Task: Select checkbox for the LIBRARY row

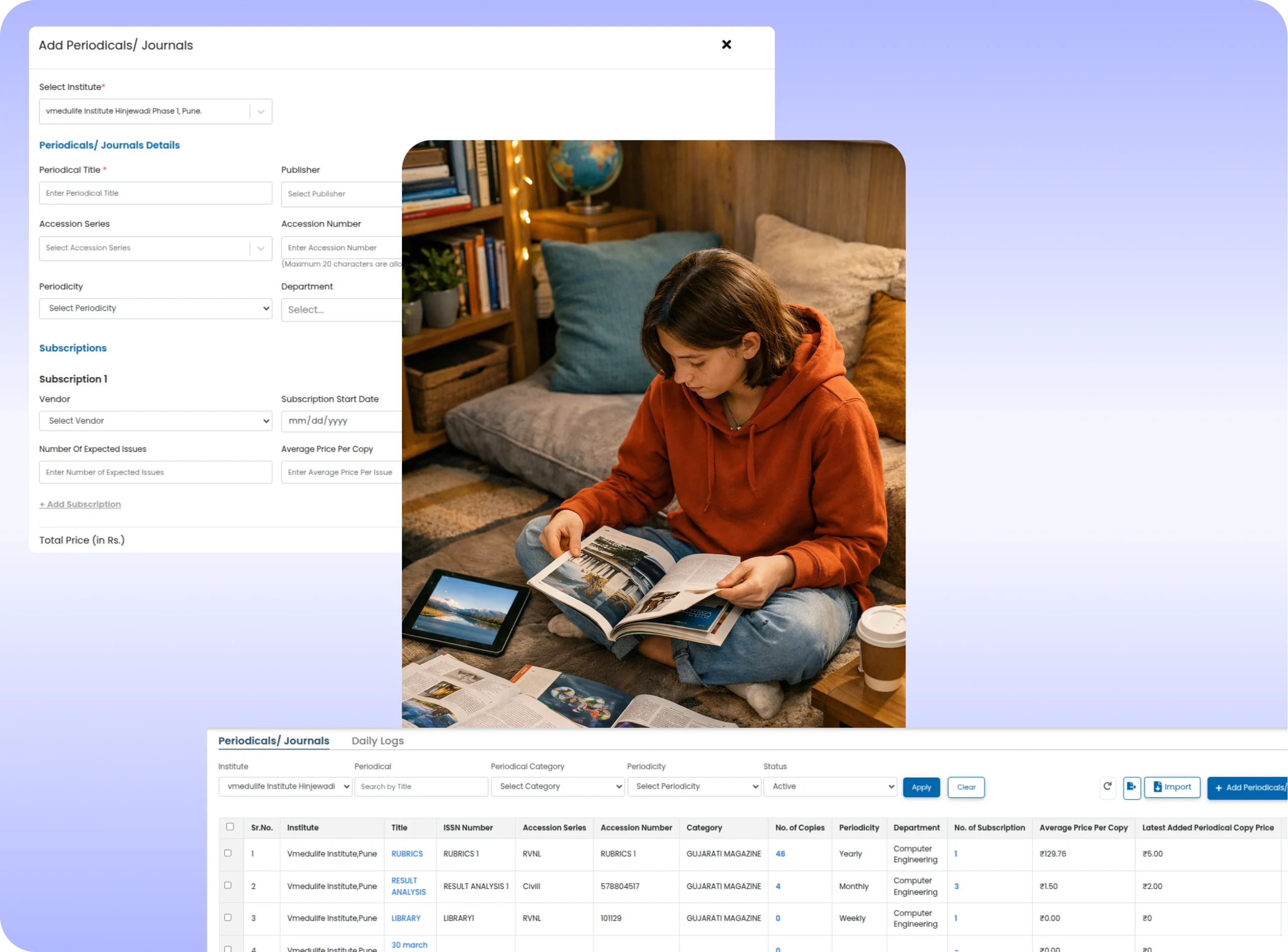Action: (x=228, y=917)
